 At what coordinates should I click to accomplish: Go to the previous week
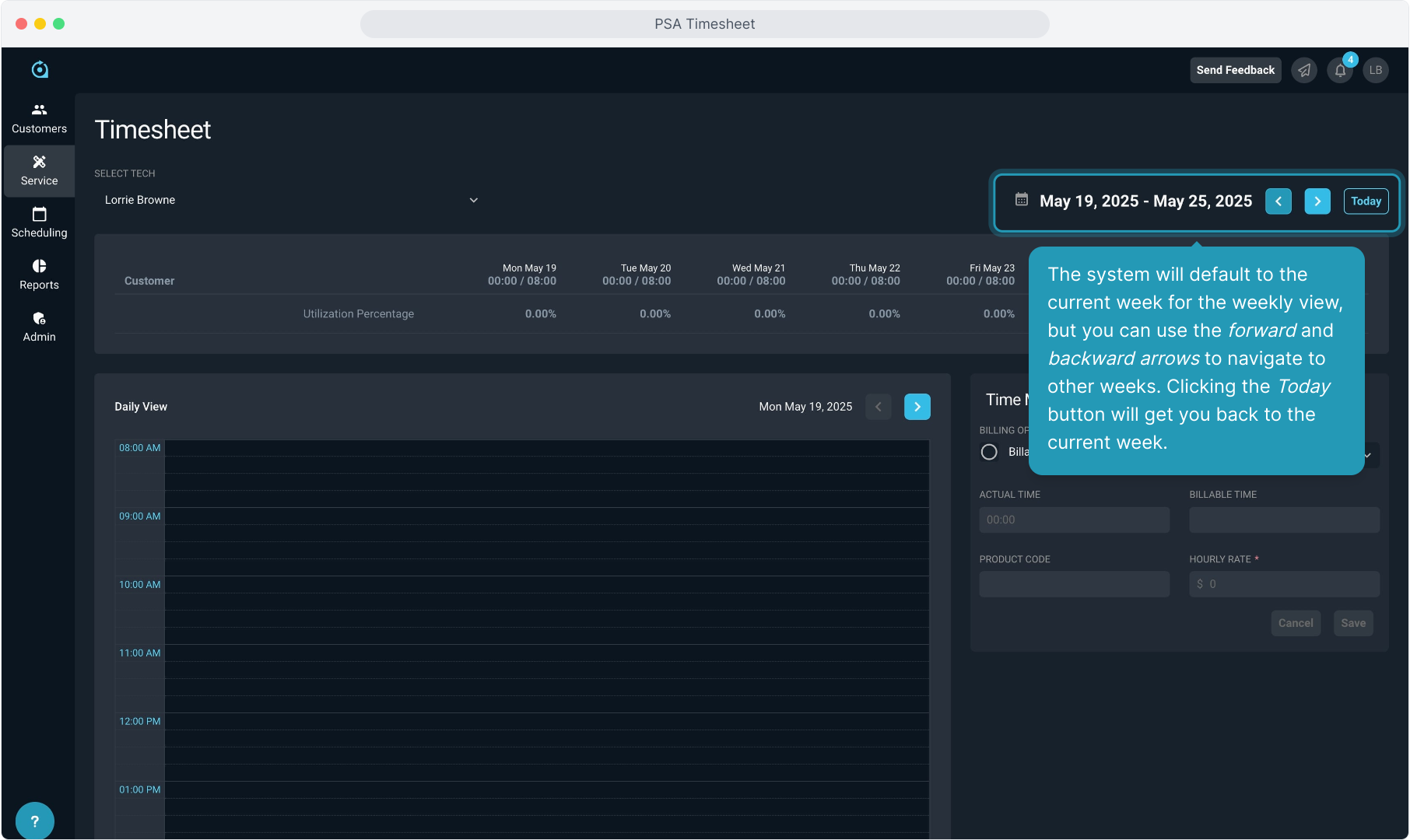[x=1278, y=201]
